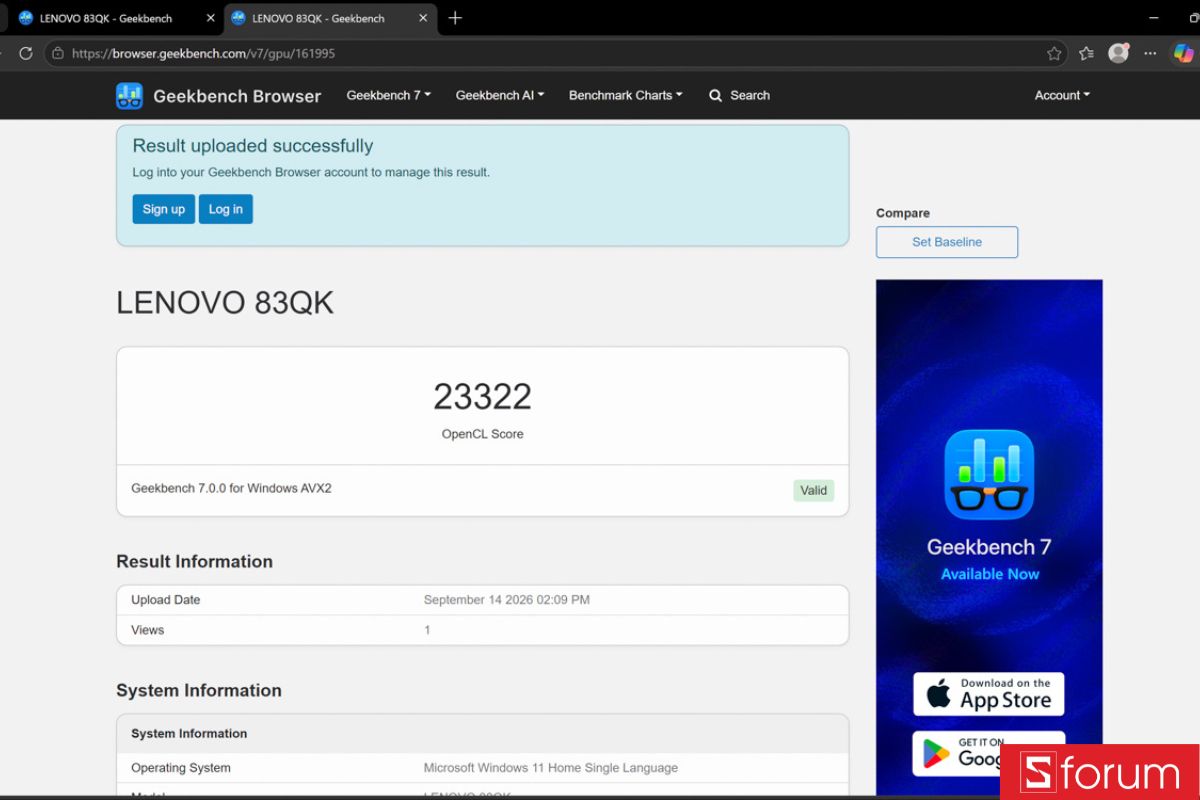Select the second LENOVO 83QK tab

point(330,18)
